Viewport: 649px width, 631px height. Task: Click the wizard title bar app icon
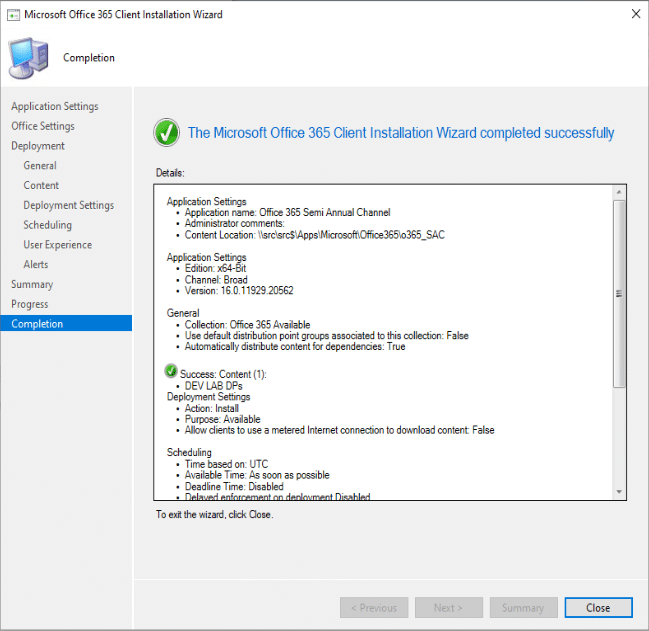tap(12, 15)
